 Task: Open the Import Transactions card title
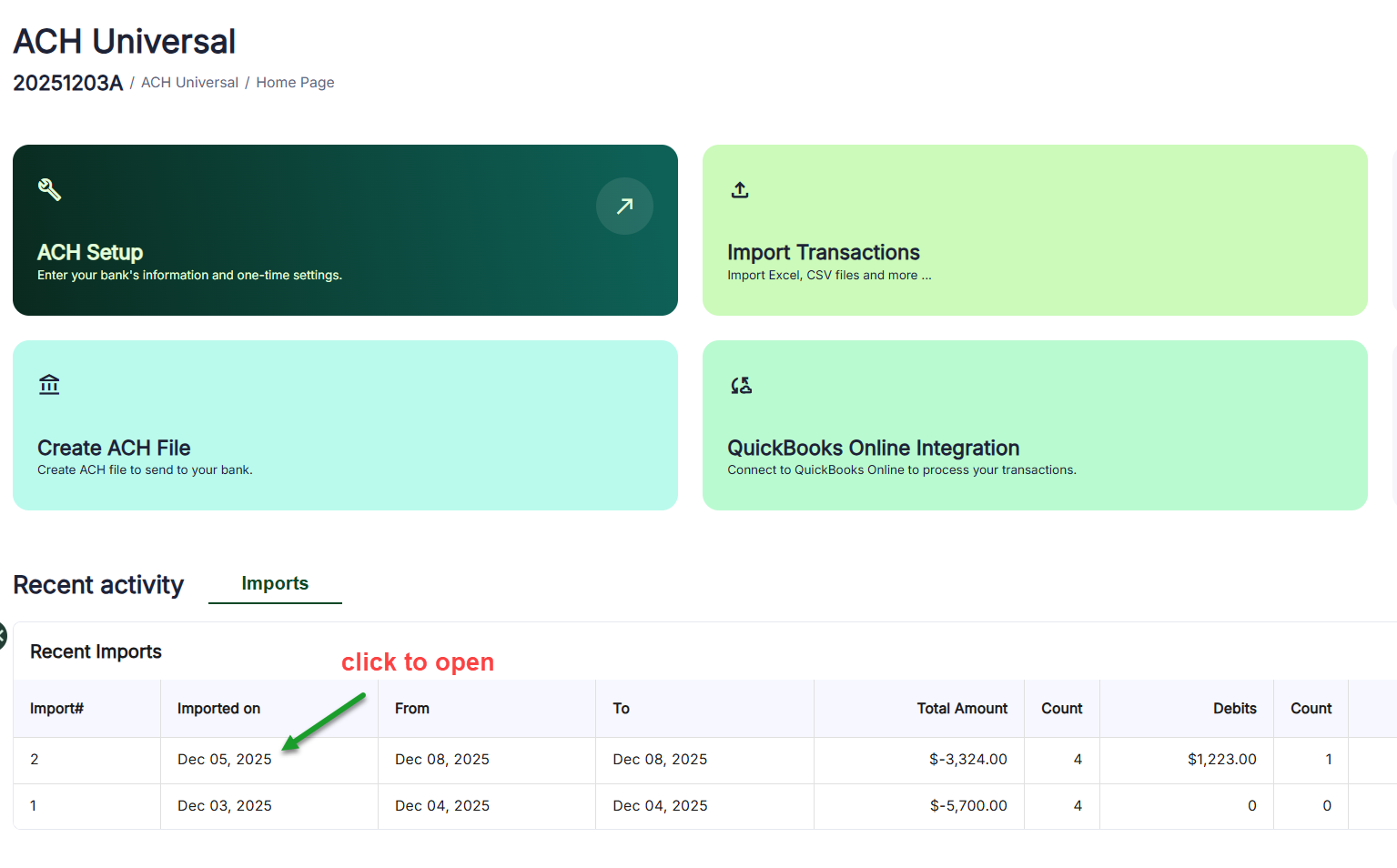823,252
